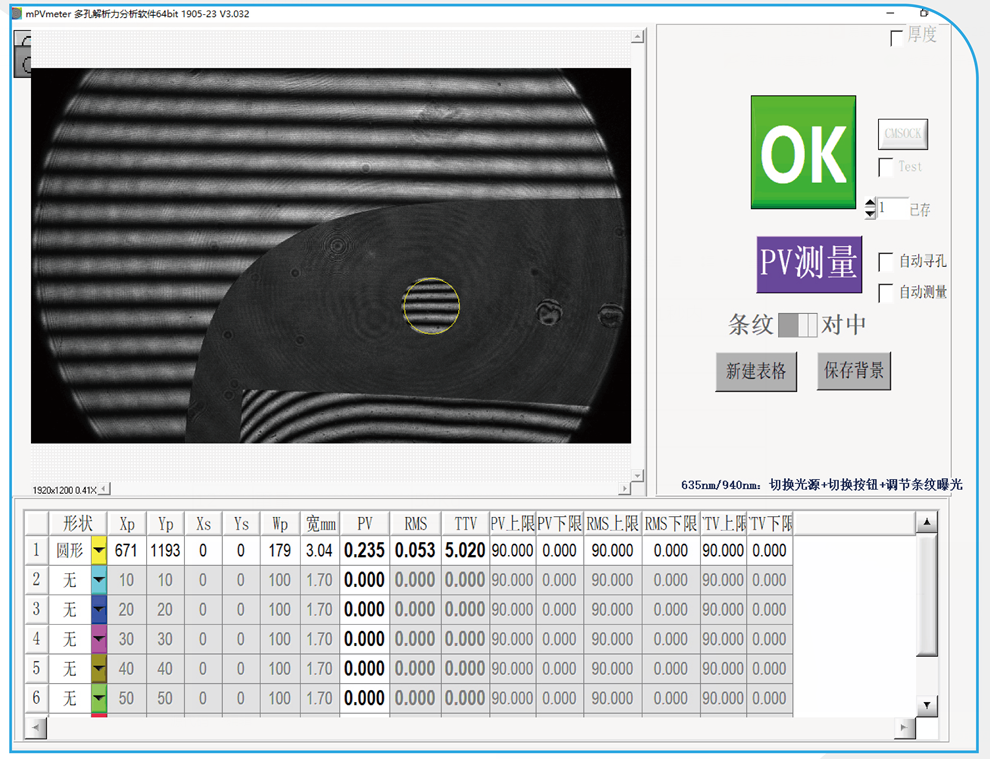Expand row 2 cyan shape dropdown
Screen dimensions: 990x759
99,580
